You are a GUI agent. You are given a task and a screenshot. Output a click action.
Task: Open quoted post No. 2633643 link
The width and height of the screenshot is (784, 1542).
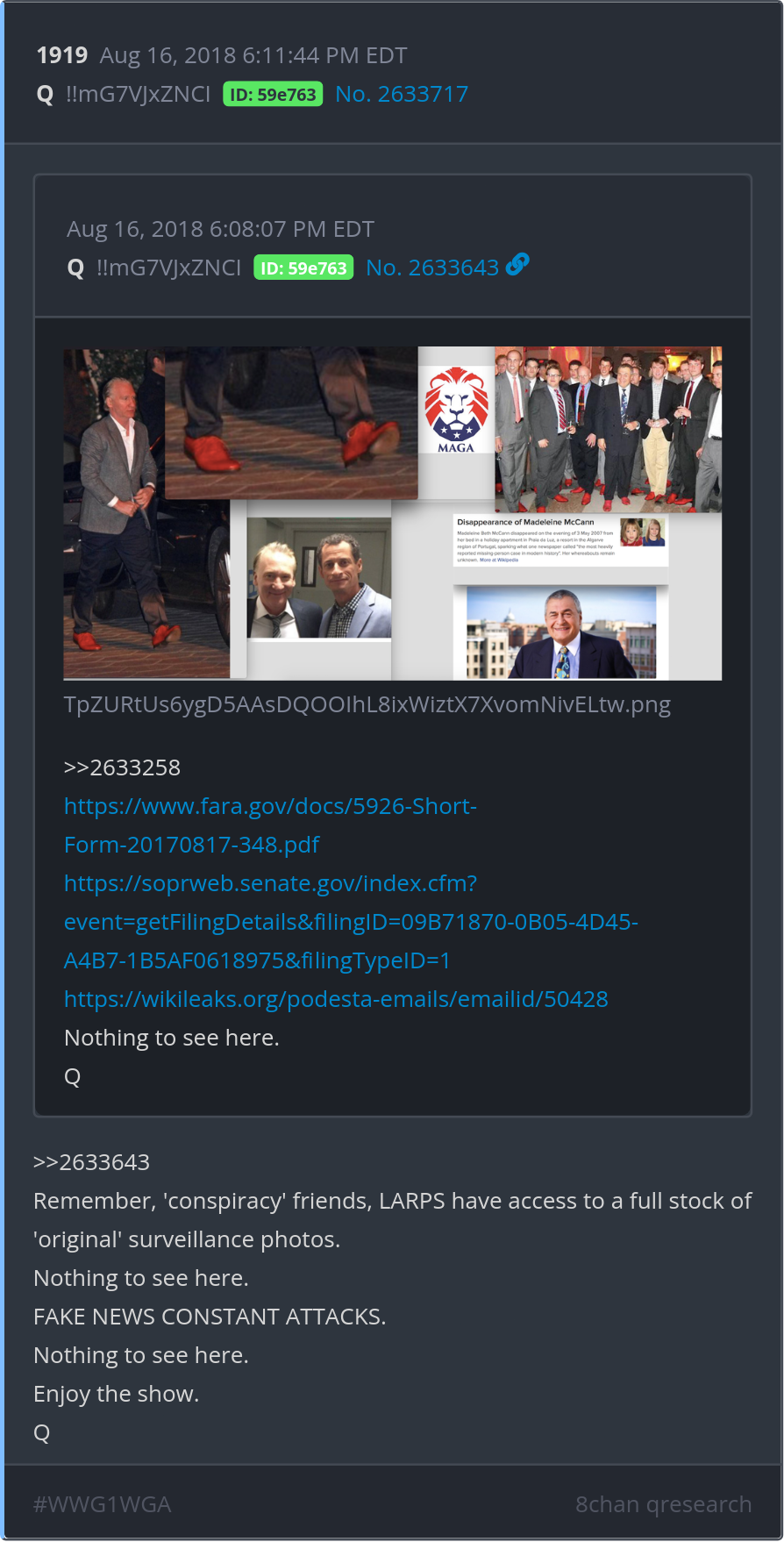coord(432,268)
